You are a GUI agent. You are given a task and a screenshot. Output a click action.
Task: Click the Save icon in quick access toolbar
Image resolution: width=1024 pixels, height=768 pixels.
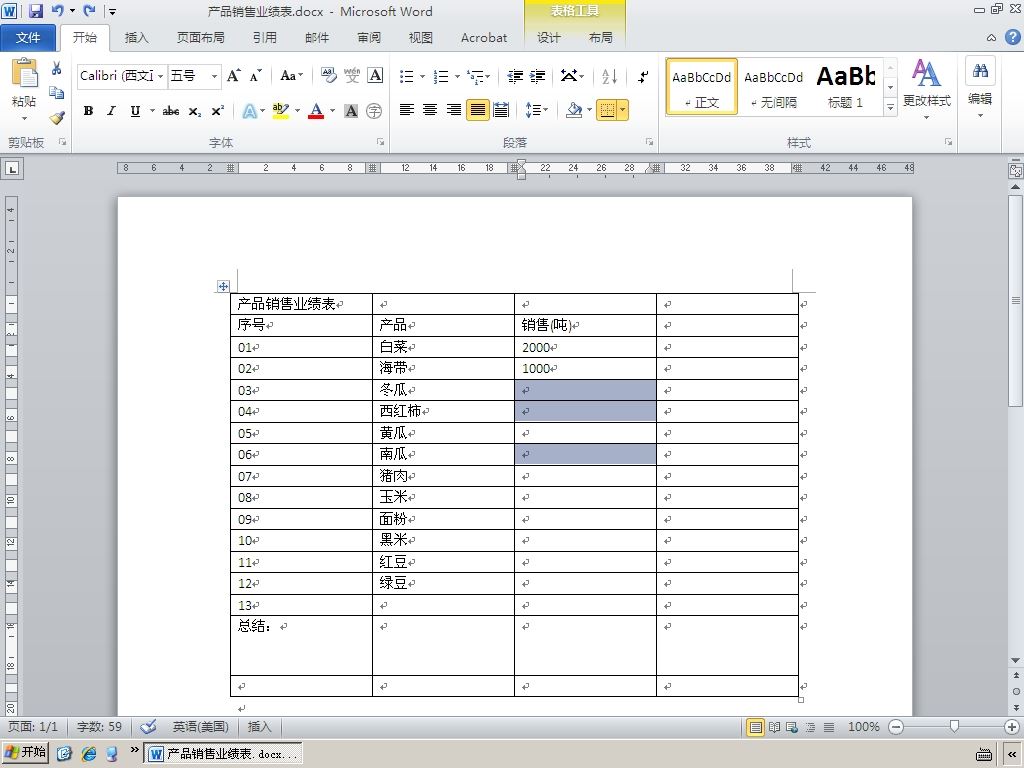pyautogui.click(x=35, y=10)
